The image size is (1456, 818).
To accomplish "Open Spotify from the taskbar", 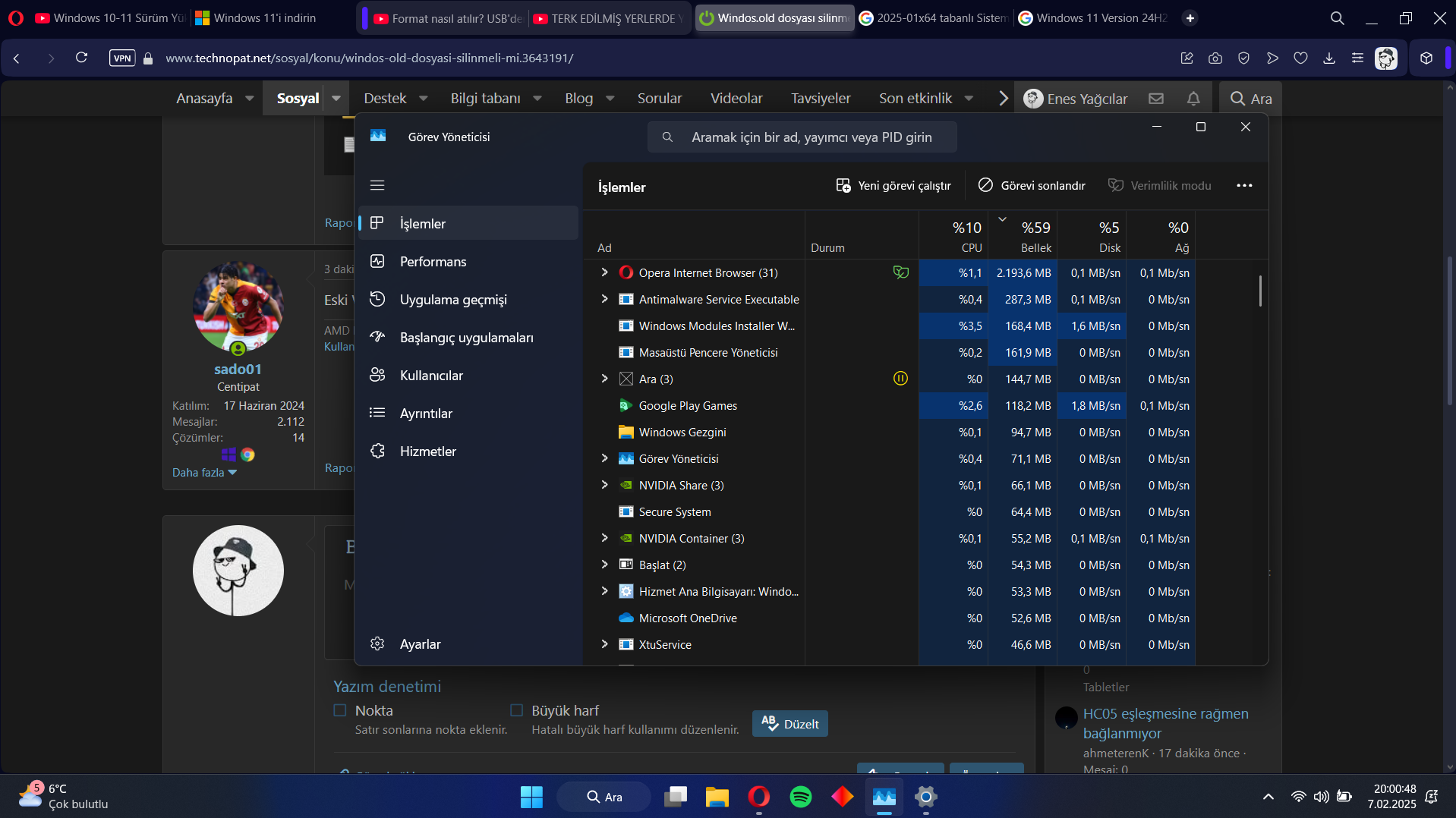I will [801, 797].
